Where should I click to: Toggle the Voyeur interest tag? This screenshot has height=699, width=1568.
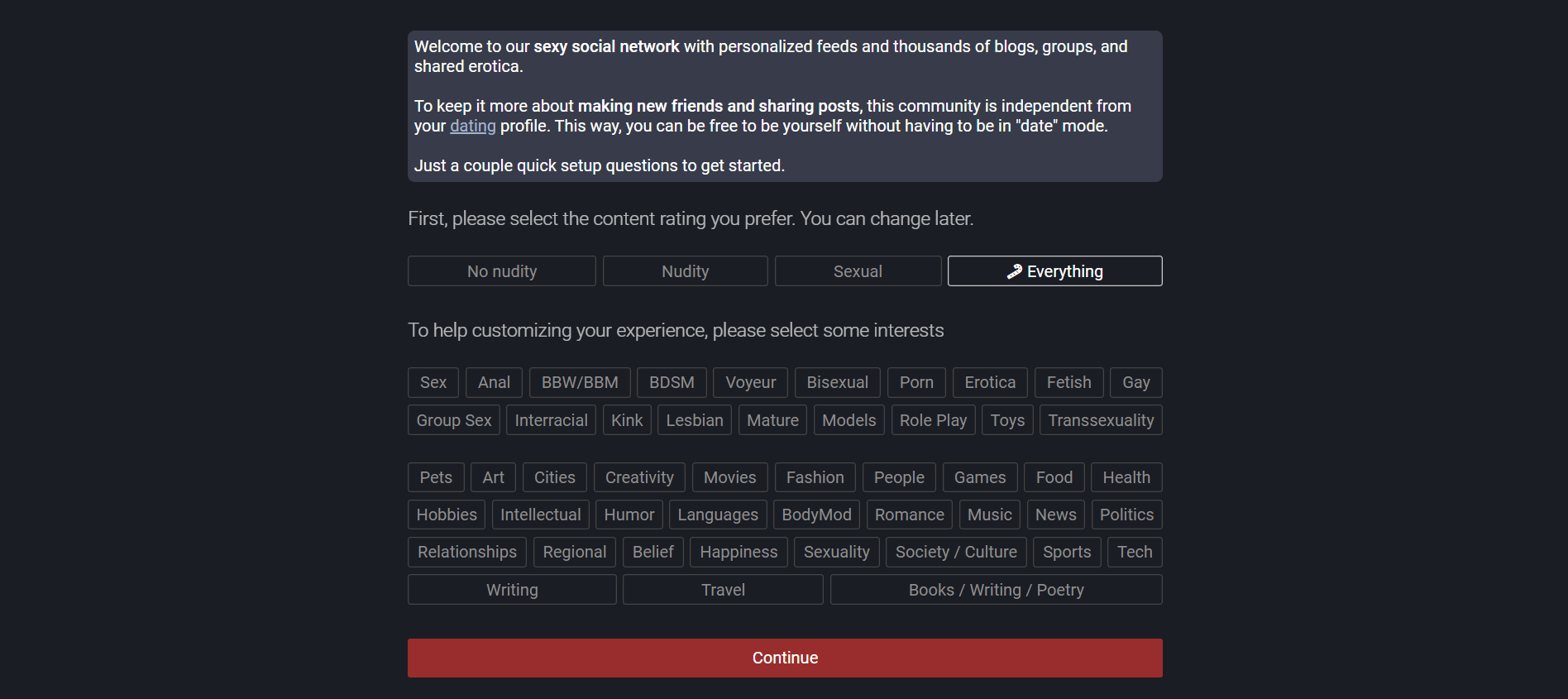click(750, 382)
